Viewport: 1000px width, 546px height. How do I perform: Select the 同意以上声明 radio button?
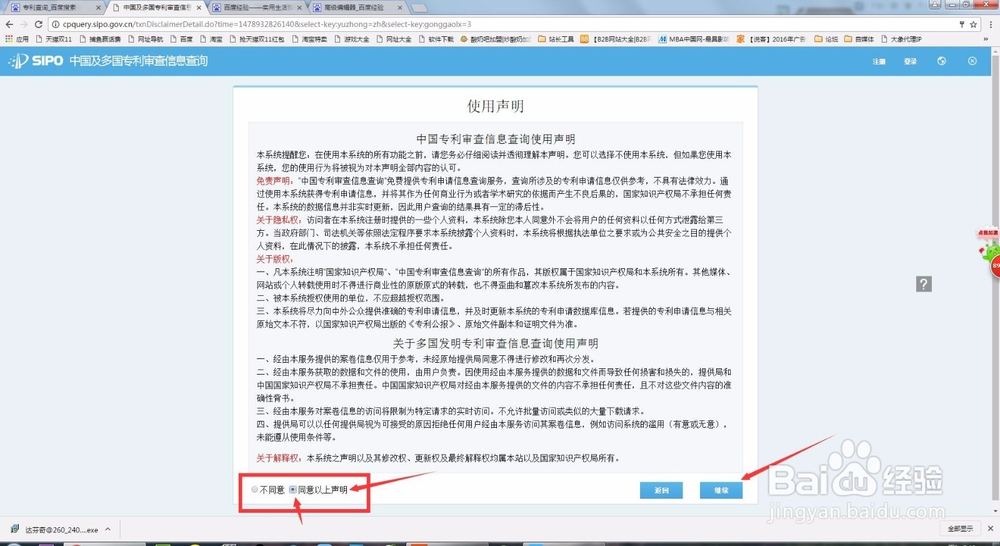point(293,490)
